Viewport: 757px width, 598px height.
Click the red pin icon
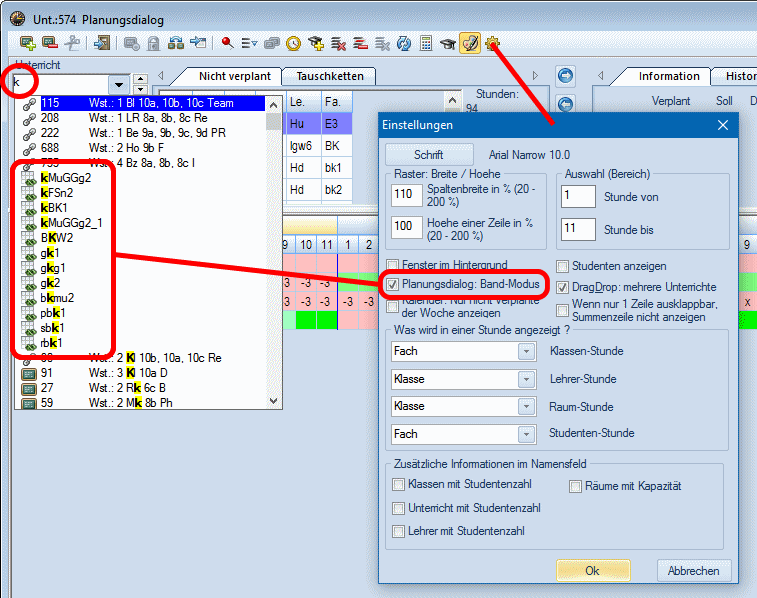(x=227, y=43)
